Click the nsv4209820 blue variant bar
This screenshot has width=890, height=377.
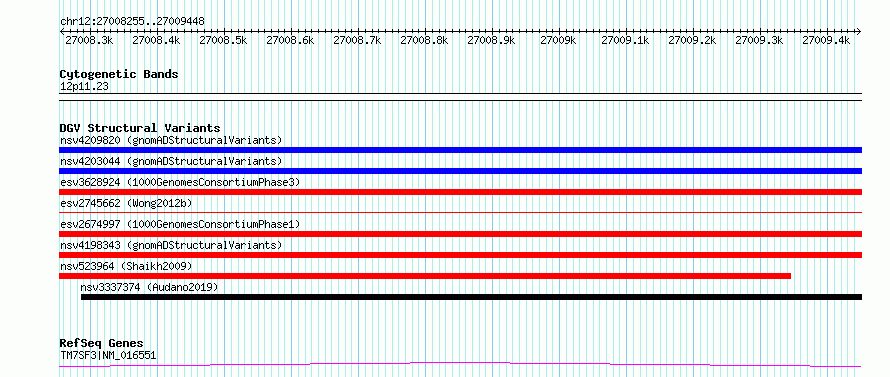(460, 150)
